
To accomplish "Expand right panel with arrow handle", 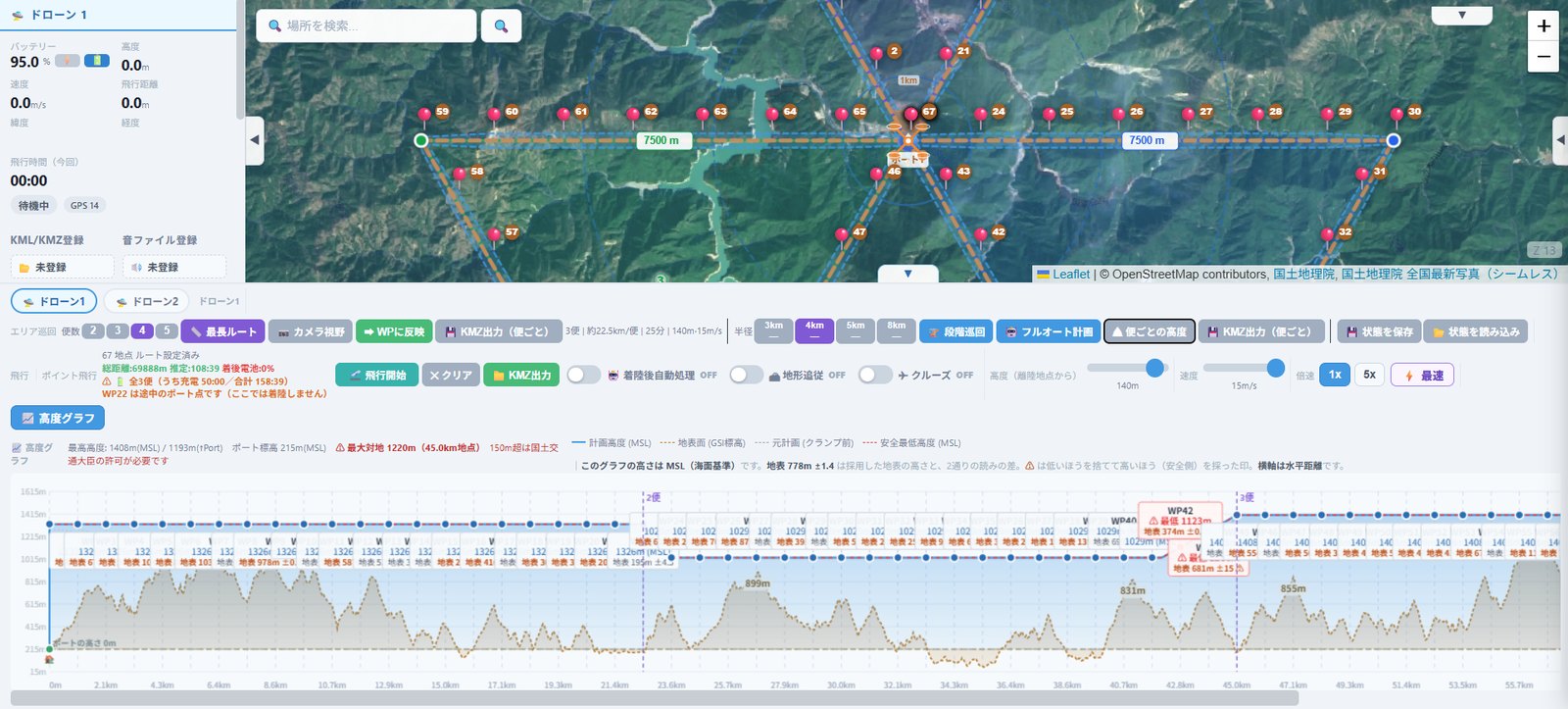I will point(1560,140).
